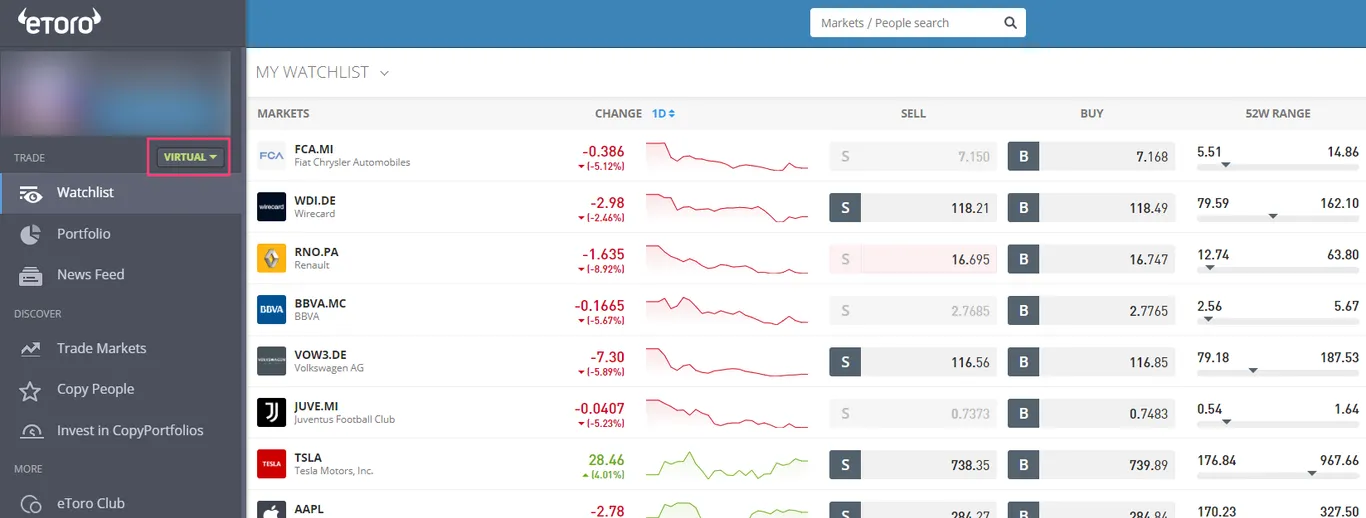1366x518 pixels.
Task: Open the VIRTUAL account dropdown
Action: point(189,157)
